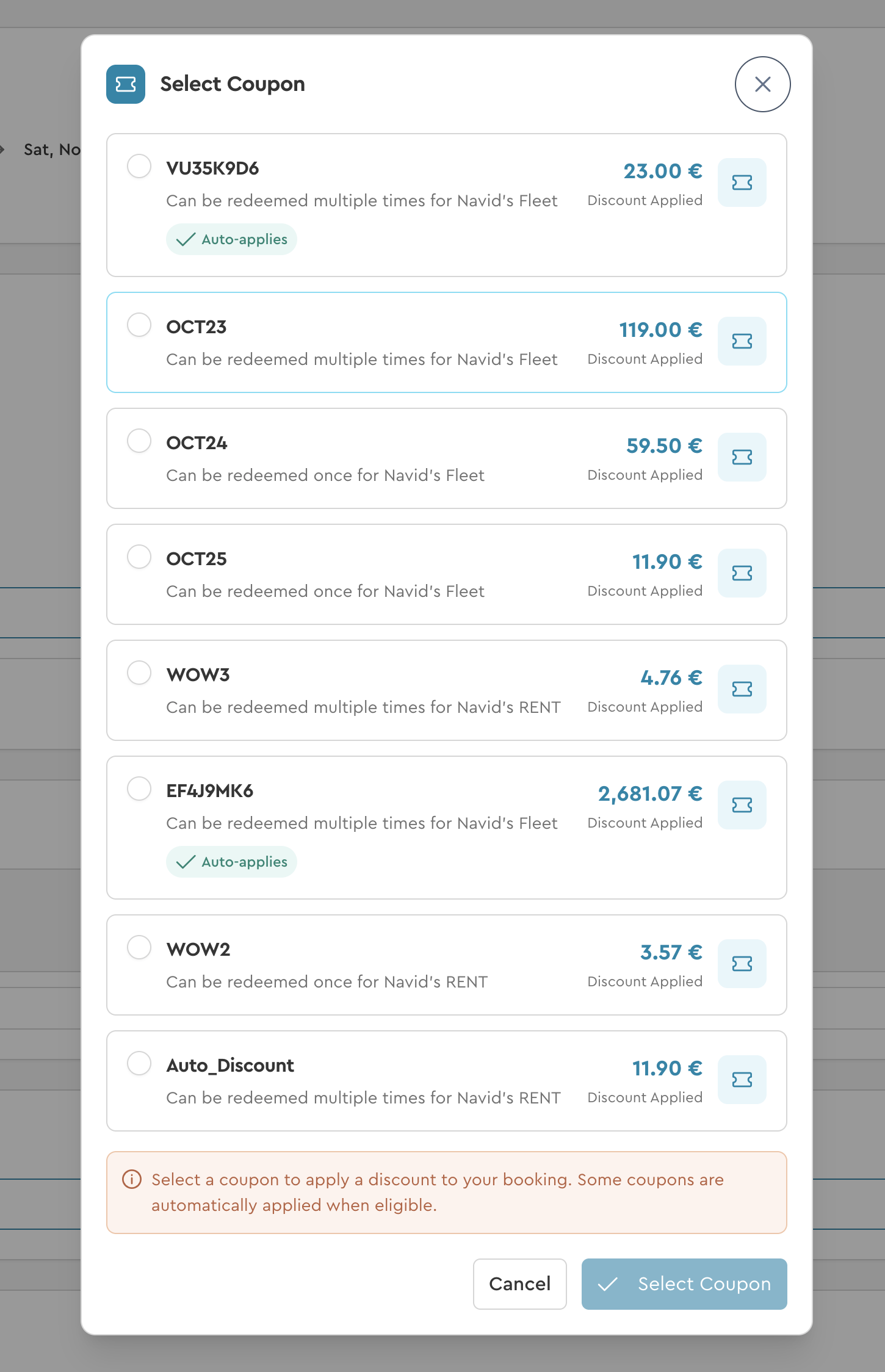885x1372 pixels.
Task: Select the WOW3 coupon radio button
Action: pyautogui.click(x=139, y=673)
